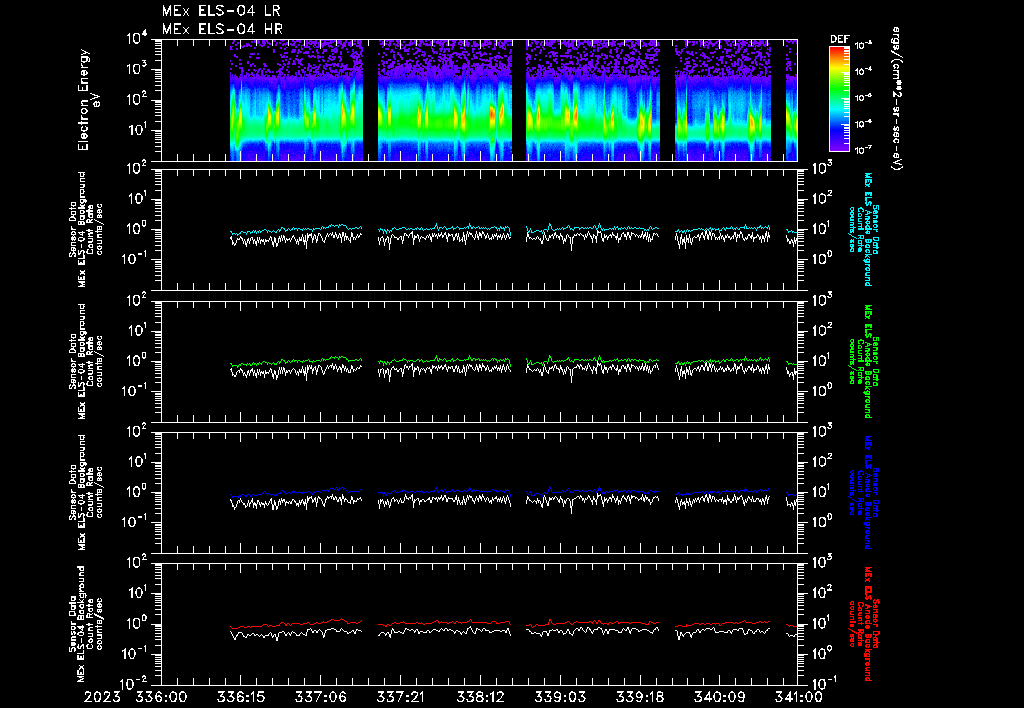Click the 10^-4 color bar tick label
This screenshot has height=708, width=1024.
point(863,72)
